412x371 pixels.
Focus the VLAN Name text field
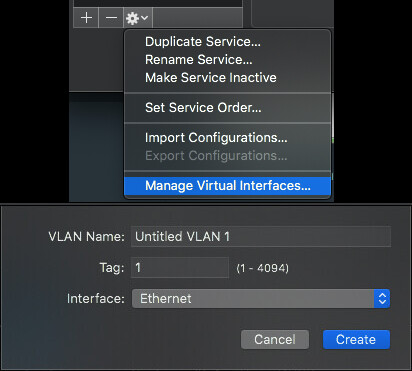[x=261, y=236]
